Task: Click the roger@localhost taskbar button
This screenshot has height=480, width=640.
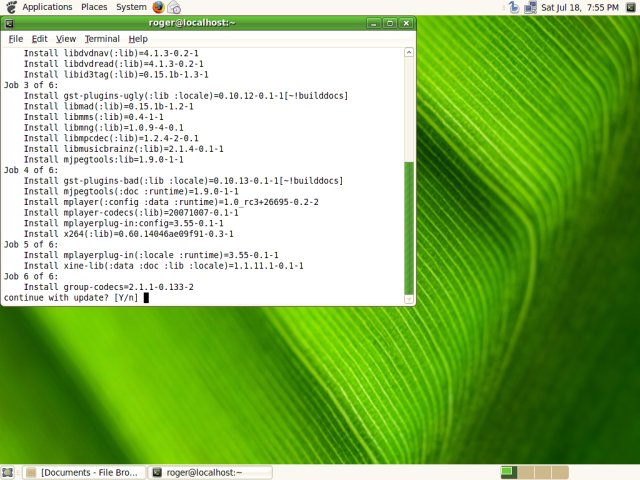Action: tap(210, 472)
